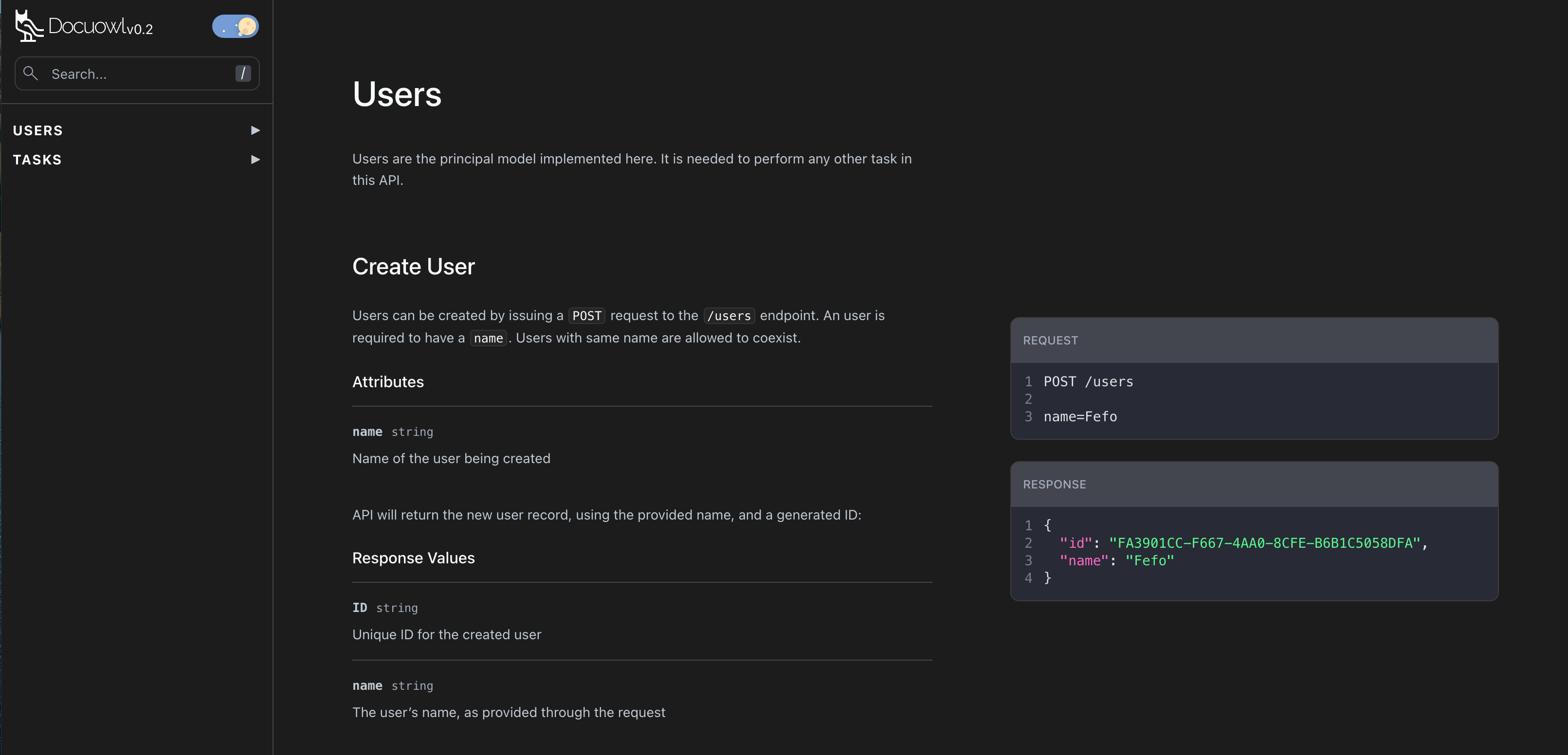The image size is (1568, 755).
Task: Click the inline POST code tag
Action: coord(586,316)
